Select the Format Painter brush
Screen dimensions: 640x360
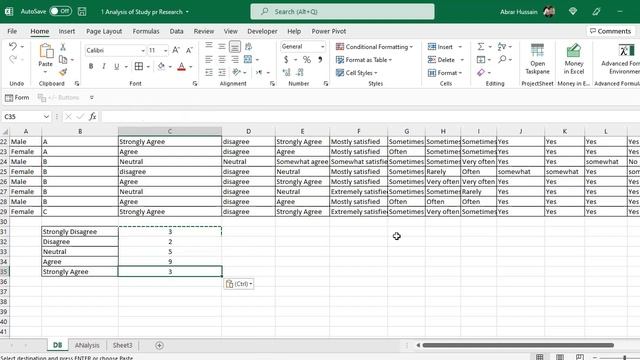[x=63, y=72]
